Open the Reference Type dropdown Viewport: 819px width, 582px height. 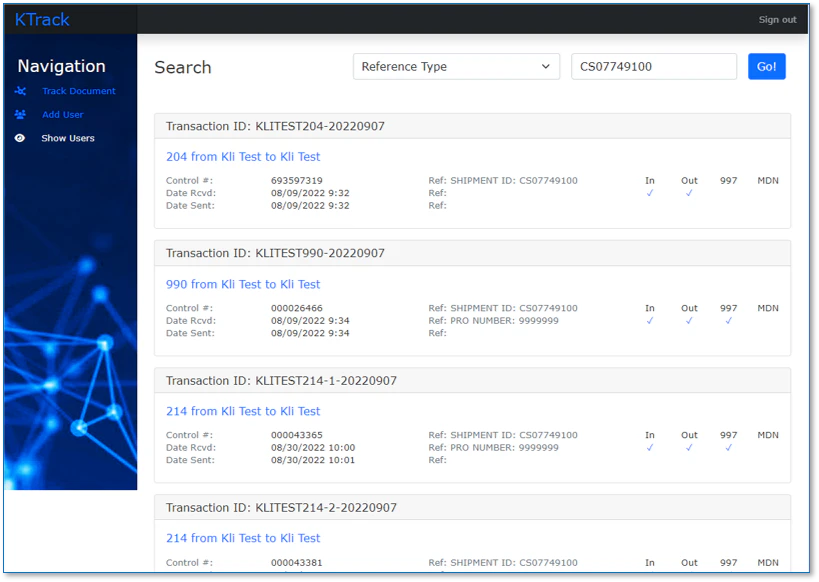point(456,66)
